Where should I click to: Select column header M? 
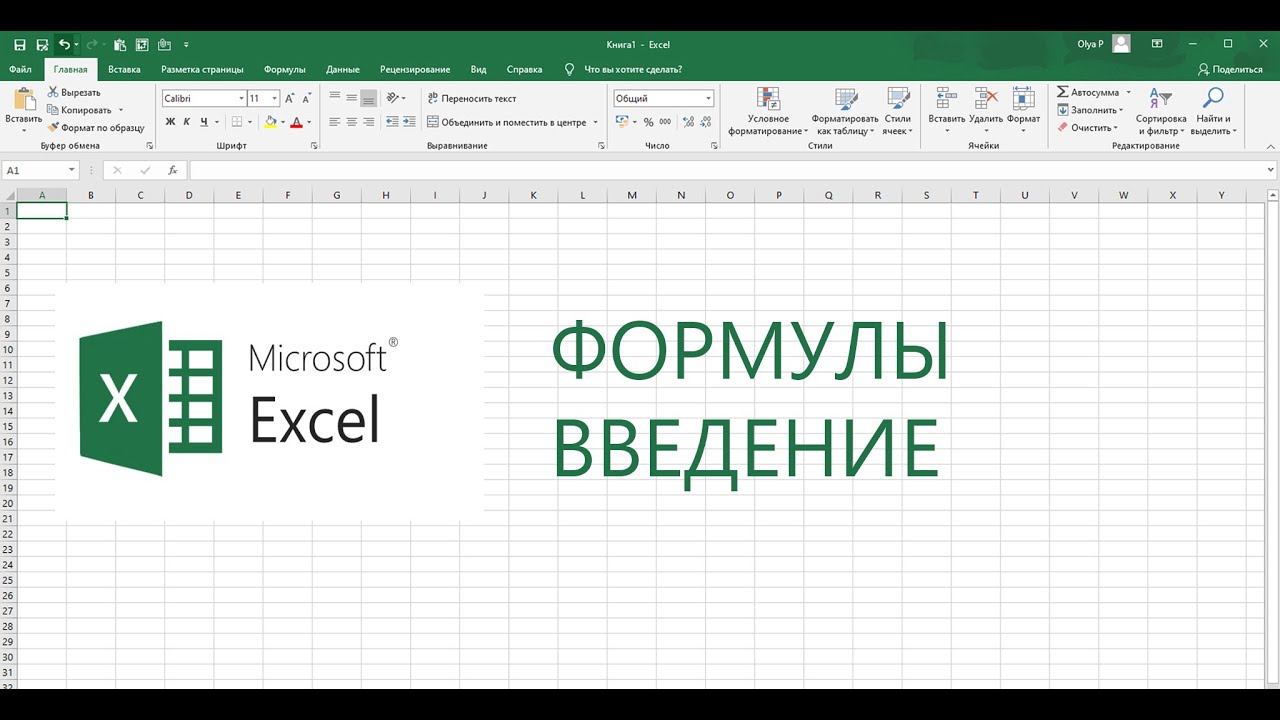tap(632, 195)
